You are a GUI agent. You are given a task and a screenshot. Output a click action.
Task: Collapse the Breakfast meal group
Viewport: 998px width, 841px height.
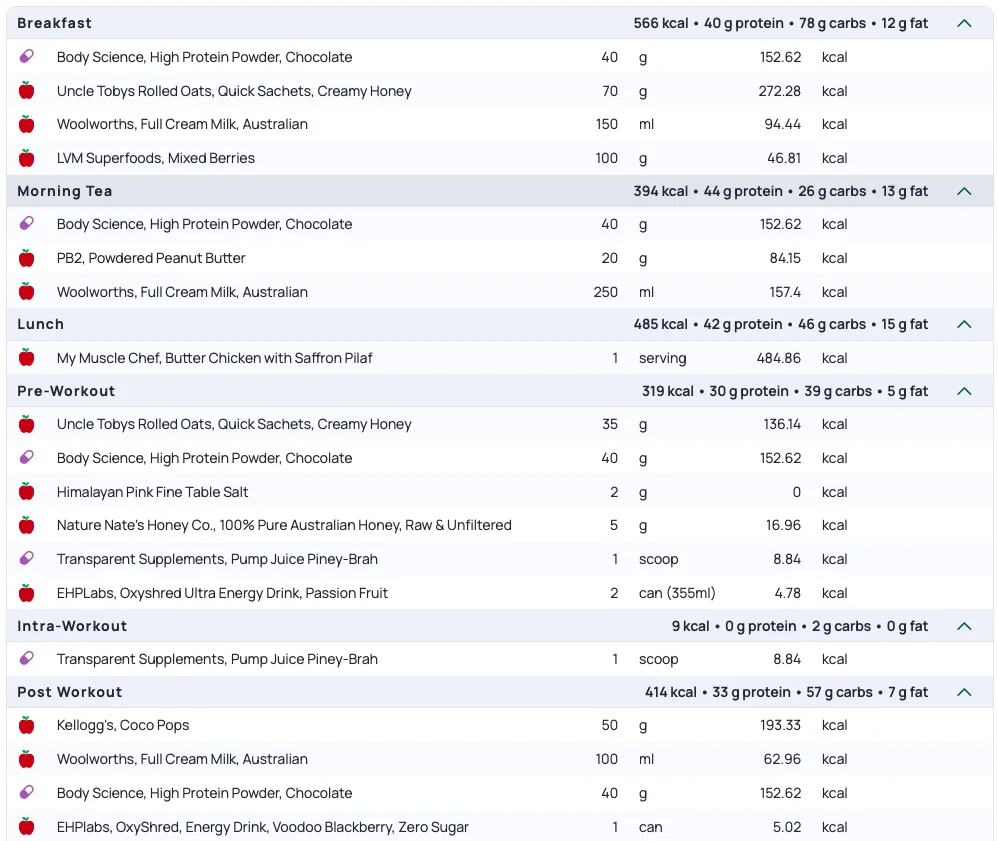[964, 23]
